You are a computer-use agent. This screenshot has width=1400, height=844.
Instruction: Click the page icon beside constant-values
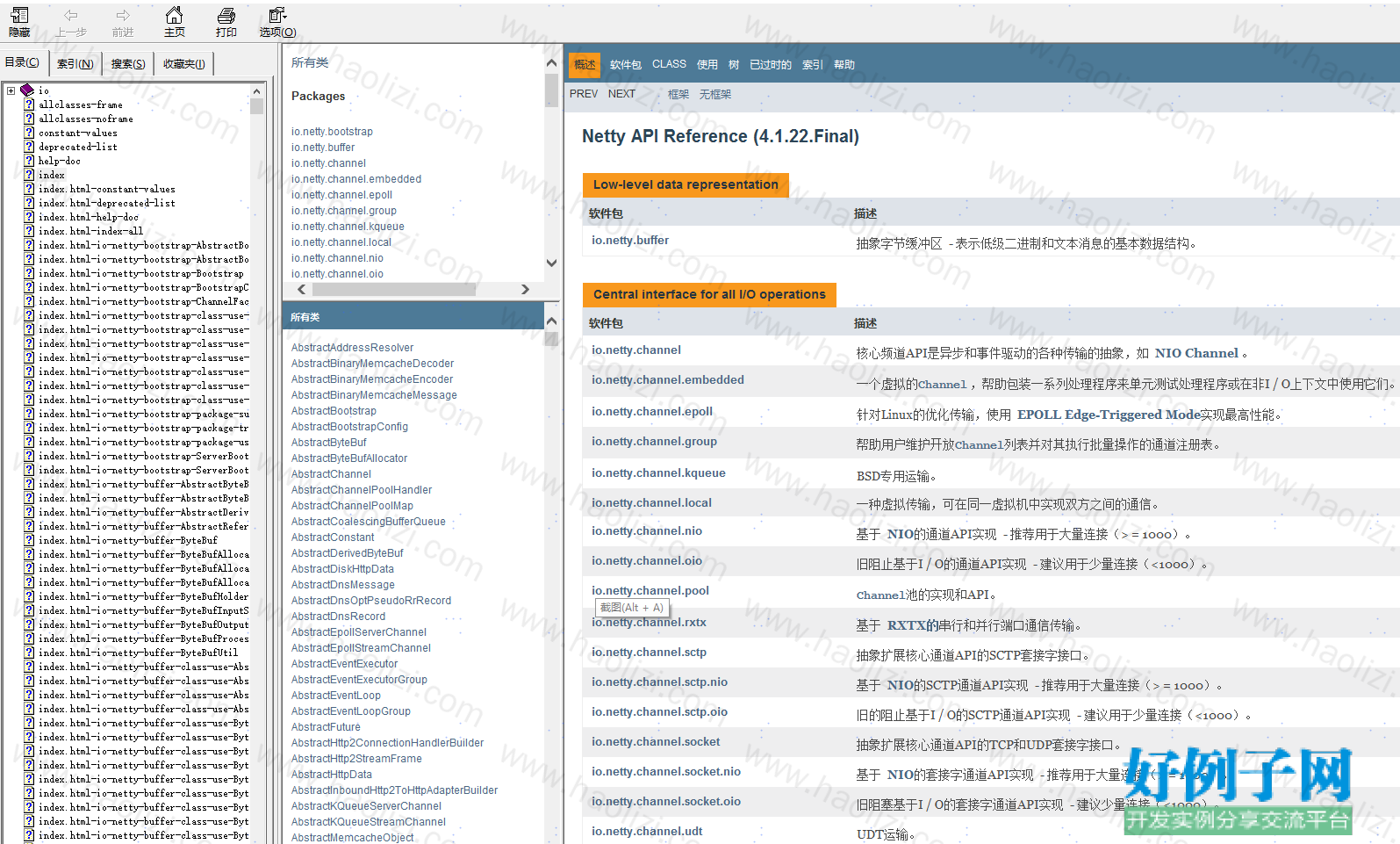29,133
